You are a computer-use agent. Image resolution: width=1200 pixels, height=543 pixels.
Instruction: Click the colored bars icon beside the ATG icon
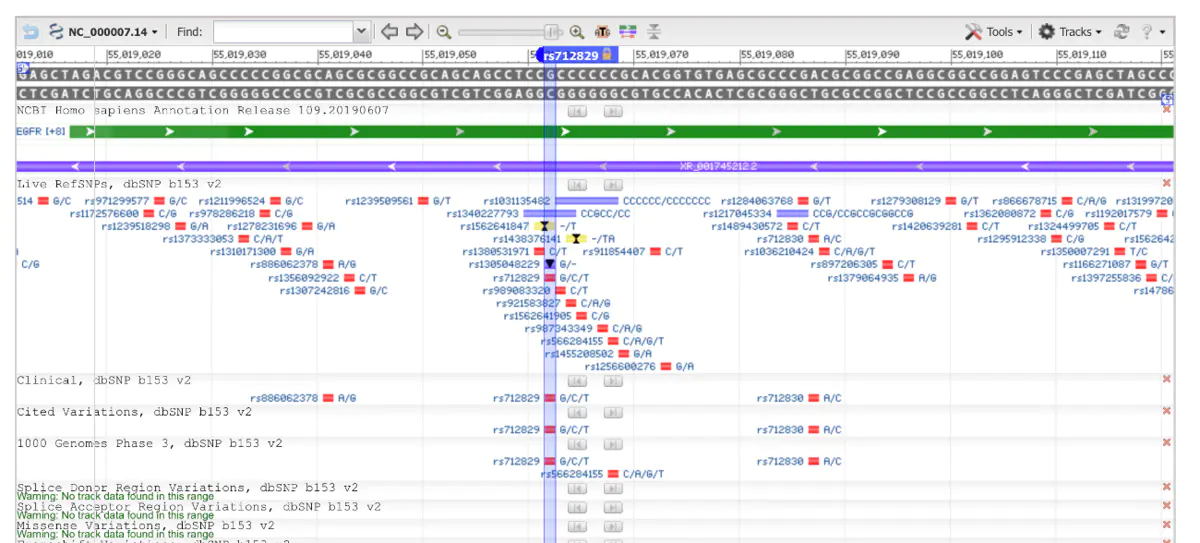point(628,32)
